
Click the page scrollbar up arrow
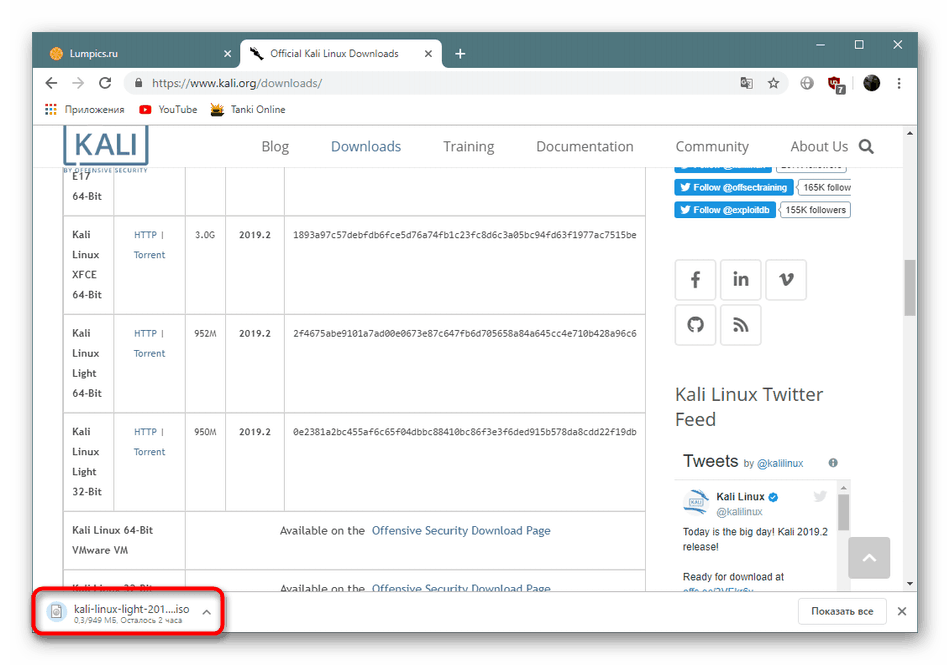pos(909,133)
